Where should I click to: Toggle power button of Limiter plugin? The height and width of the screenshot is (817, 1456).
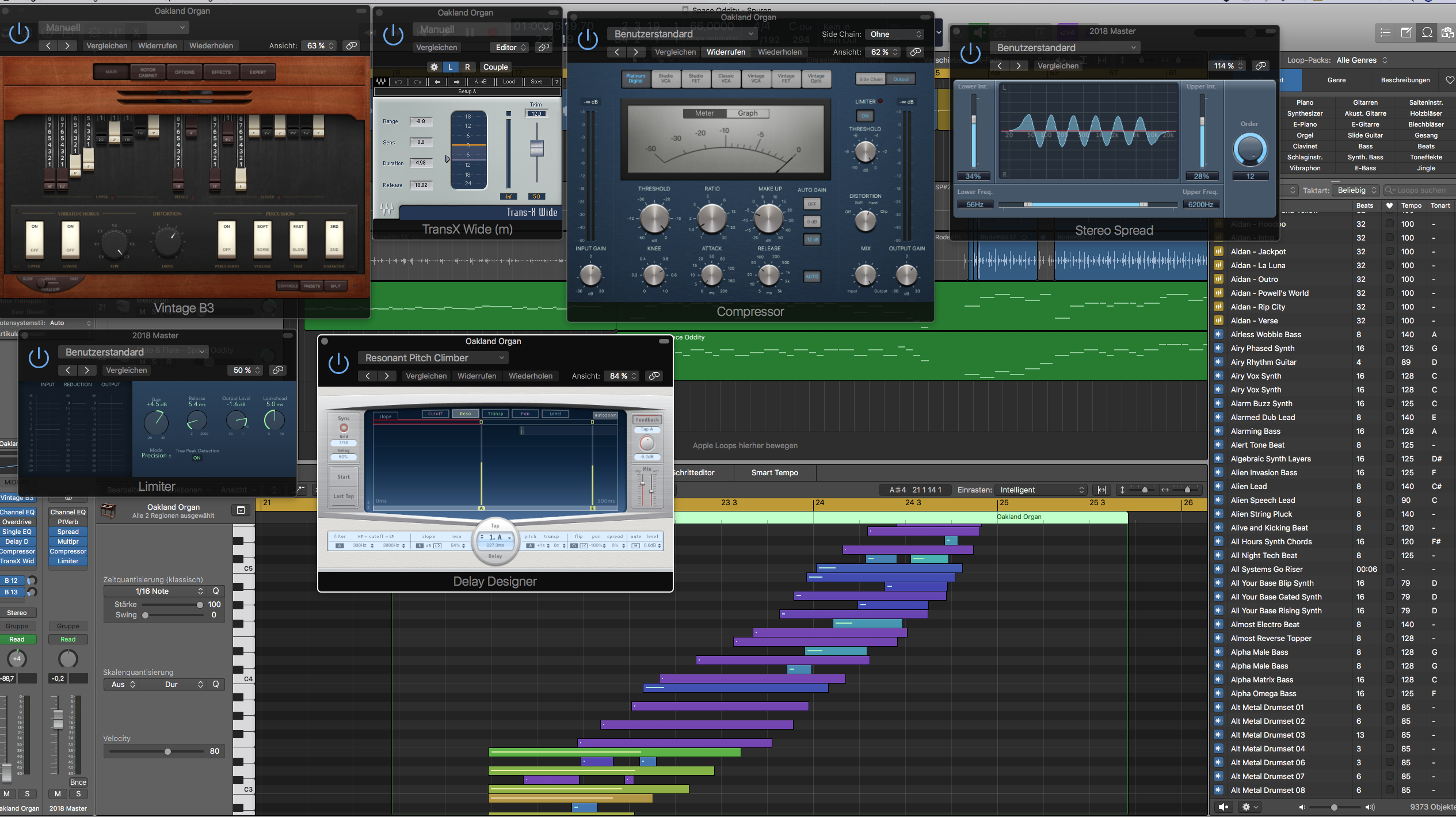[39, 357]
